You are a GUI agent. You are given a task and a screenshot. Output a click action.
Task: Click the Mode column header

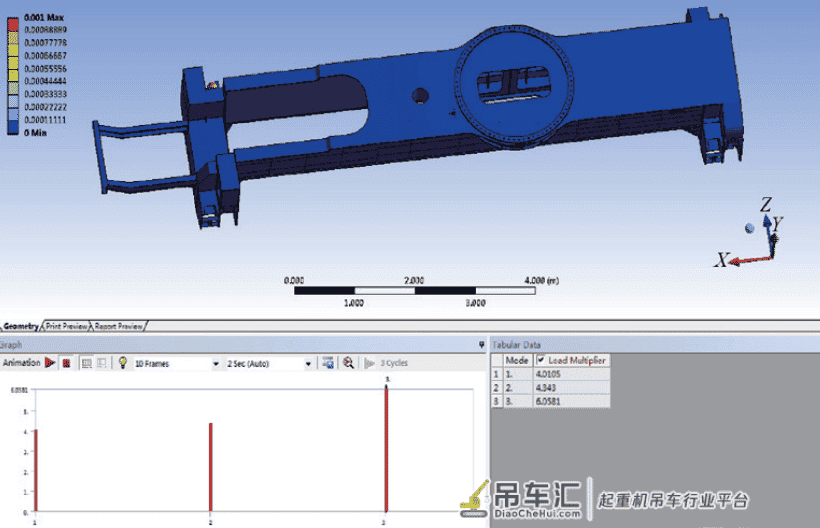[517, 360]
